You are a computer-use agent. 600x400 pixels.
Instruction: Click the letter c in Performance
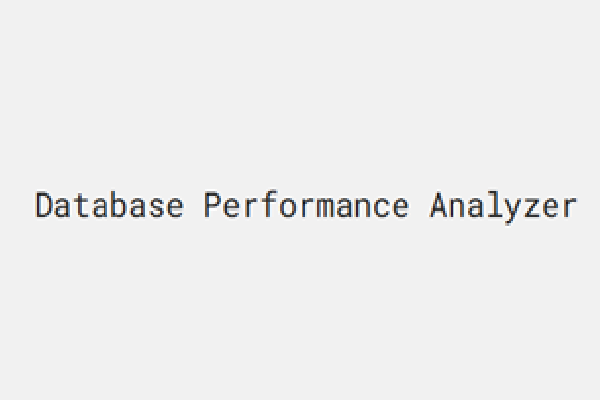(x=381, y=205)
